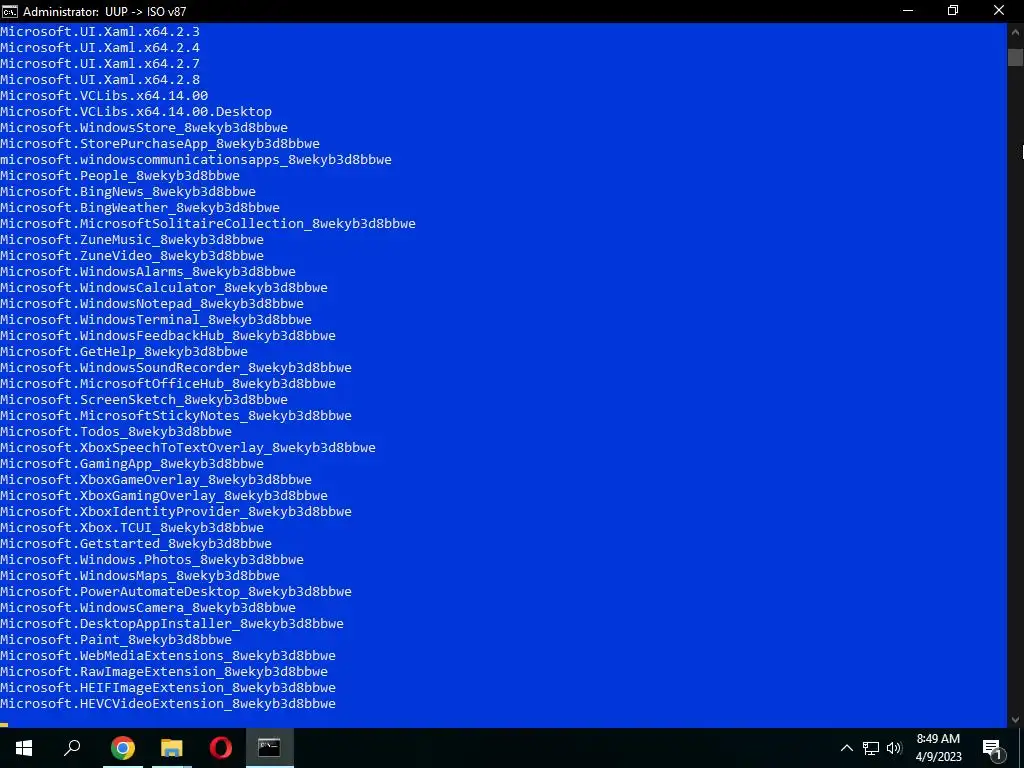This screenshot has height=768, width=1024.
Task: Open the volume speaker icon
Action: point(894,748)
